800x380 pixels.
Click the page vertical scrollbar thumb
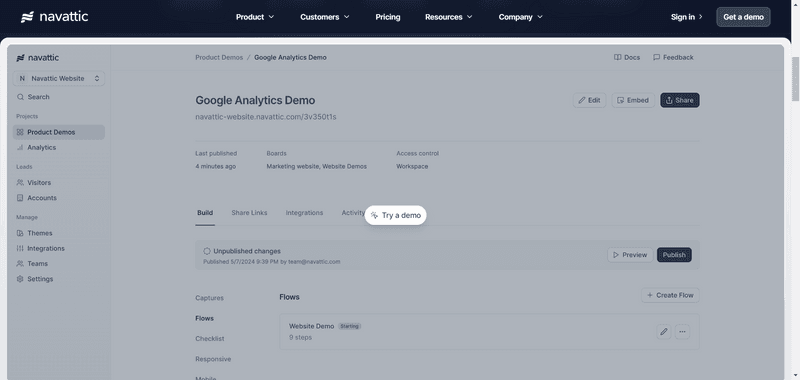click(795, 79)
